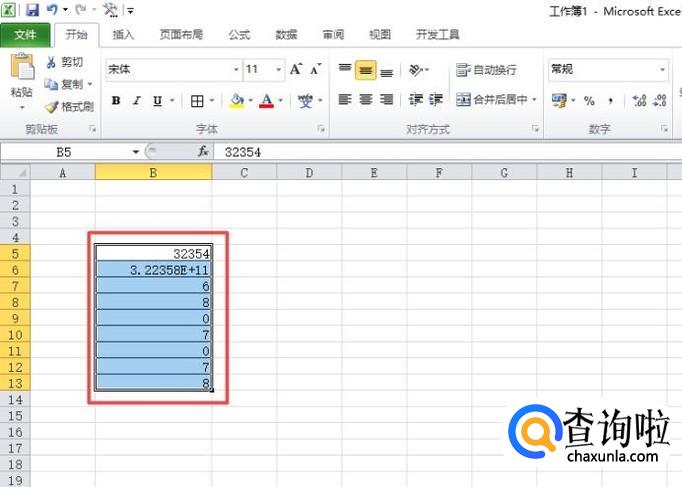Click the Percent Style icon
The width and height of the screenshot is (682, 487).
[589, 101]
